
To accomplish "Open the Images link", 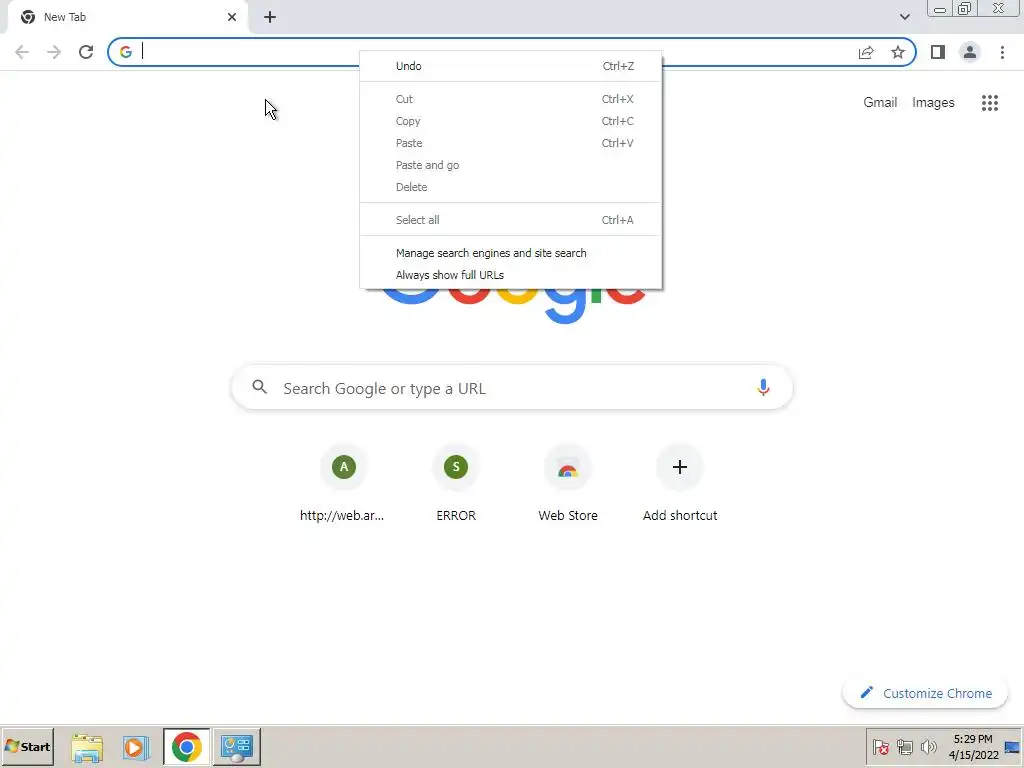I will coord(933,103).
